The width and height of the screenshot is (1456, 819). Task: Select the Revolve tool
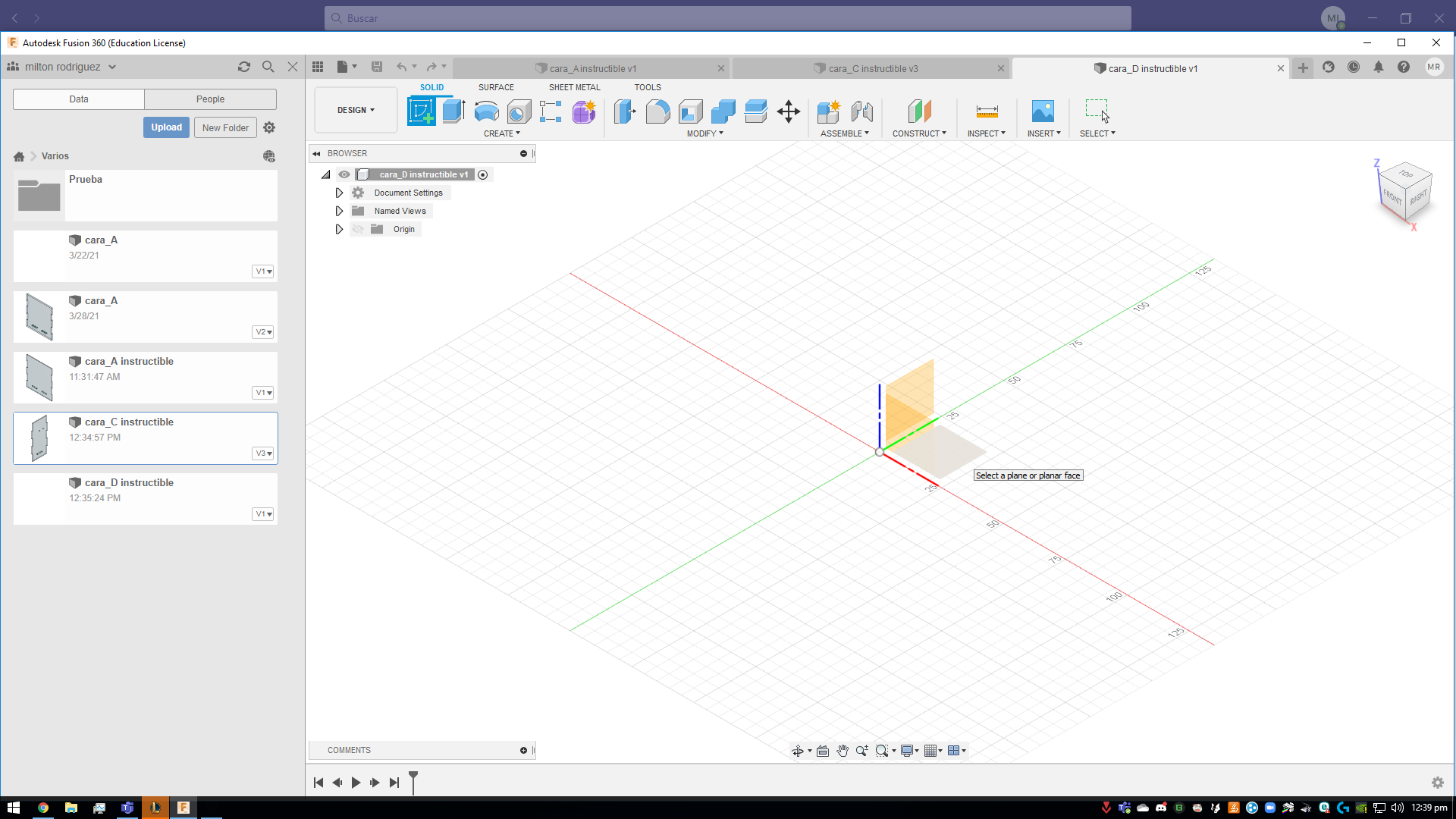tap(486, 111)
